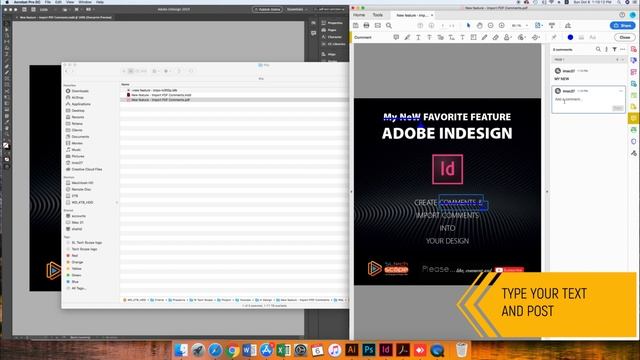This screenshot has height=360, width=640.
Task: Close the New feature document tab
Action: click(432, 15)
